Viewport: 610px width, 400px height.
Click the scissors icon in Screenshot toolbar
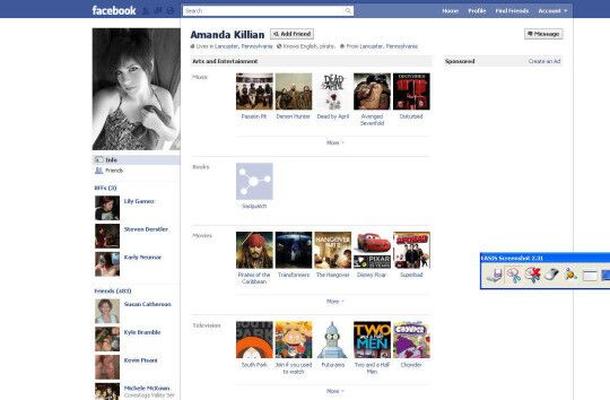pos(514,275)
